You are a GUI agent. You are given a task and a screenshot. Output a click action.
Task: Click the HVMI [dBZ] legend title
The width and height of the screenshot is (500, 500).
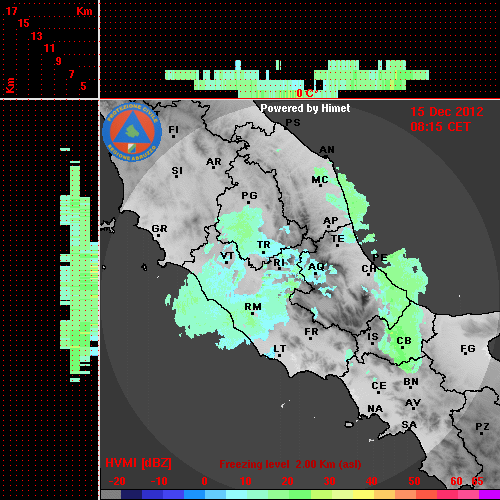tap(138, 463)
